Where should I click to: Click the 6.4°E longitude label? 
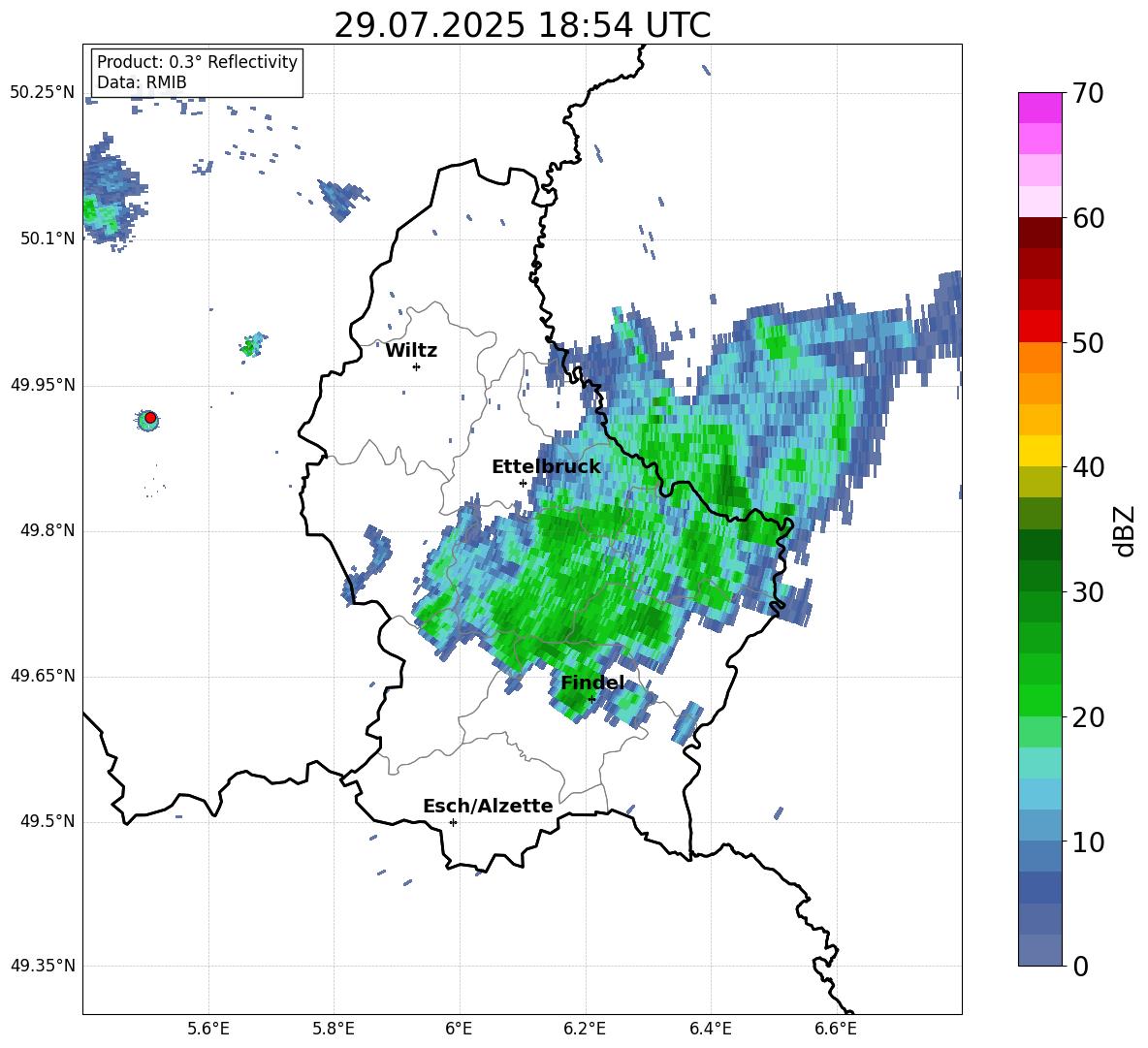pos(711,1030)
